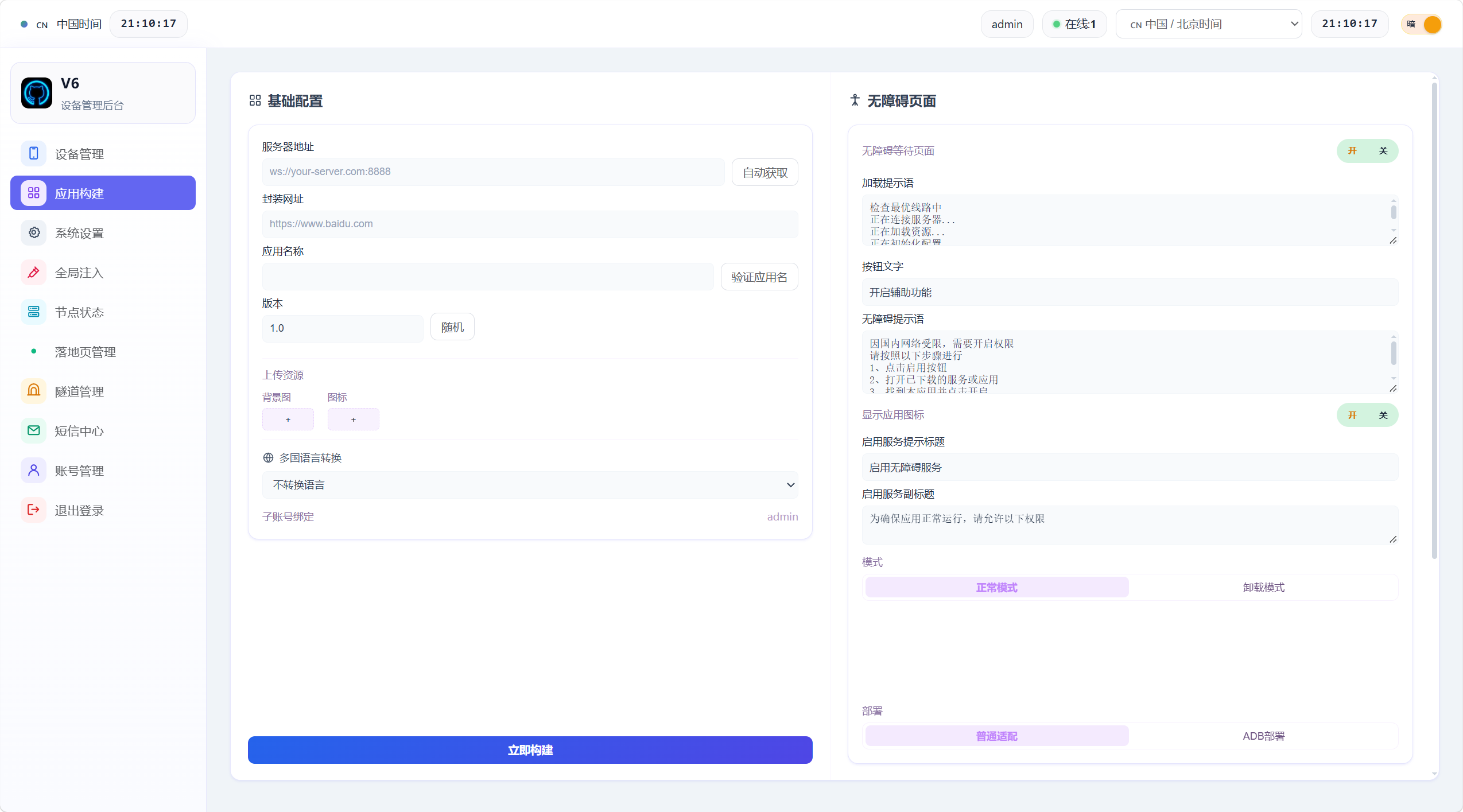The image size is (1463, 812).
Task: Click the 基础配置 section grid icon
Action: click(x=255, y=101)
